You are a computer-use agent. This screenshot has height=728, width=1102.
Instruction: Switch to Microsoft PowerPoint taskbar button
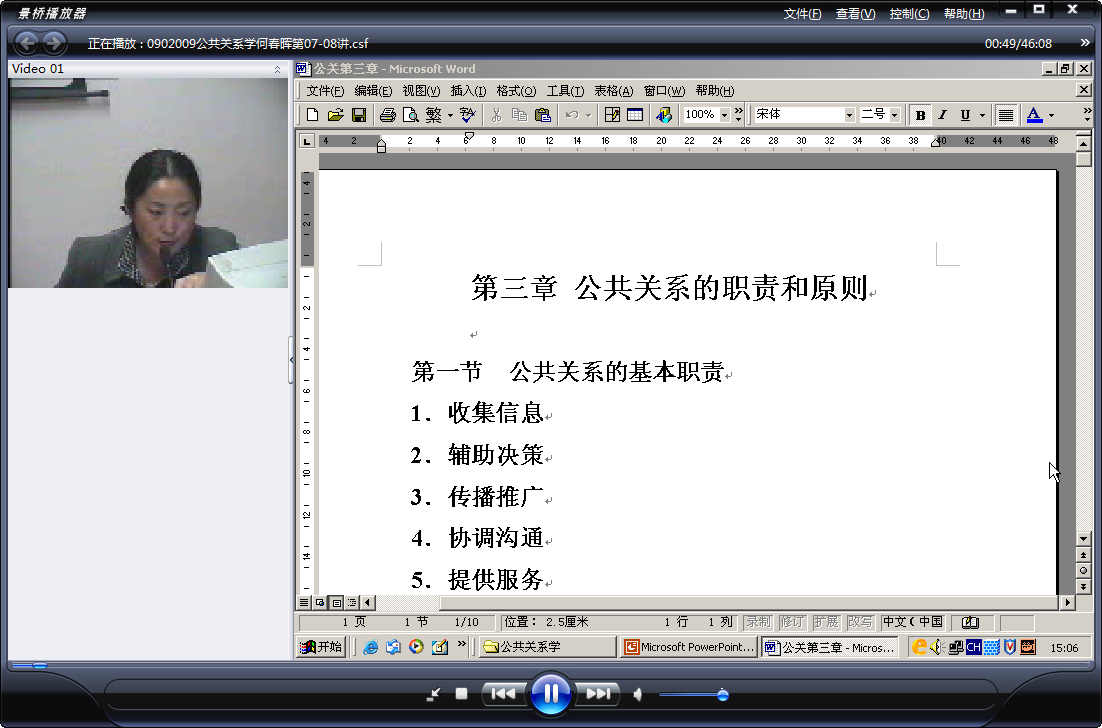point(689,646)
